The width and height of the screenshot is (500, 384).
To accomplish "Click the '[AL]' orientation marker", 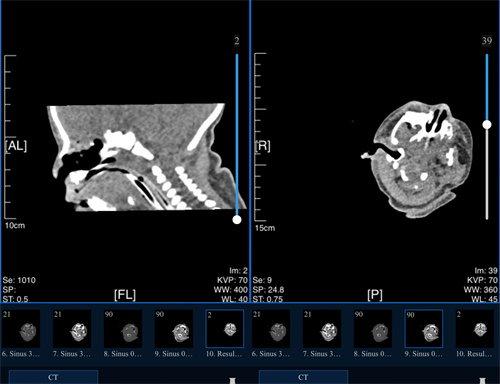I will [16, 146].
